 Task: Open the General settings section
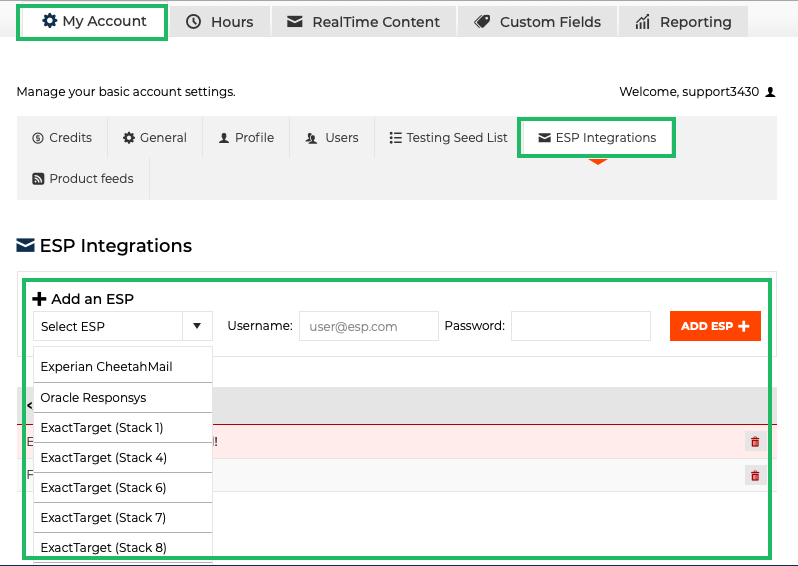pos(155,138)
